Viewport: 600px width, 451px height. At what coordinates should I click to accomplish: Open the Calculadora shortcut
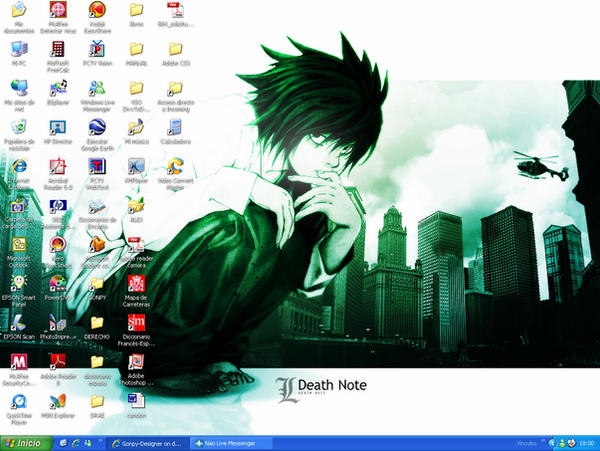176,132
